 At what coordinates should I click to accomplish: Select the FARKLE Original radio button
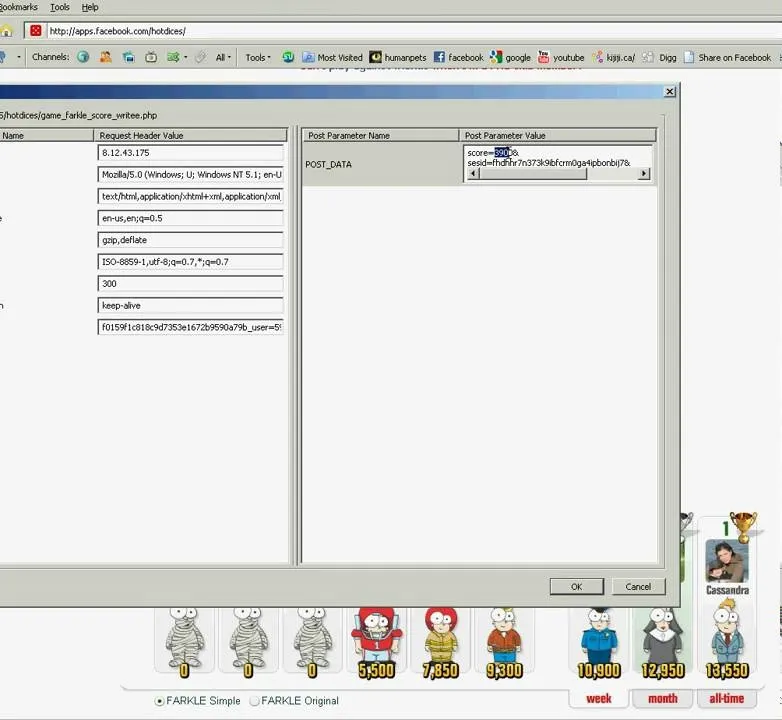(254, 701)
